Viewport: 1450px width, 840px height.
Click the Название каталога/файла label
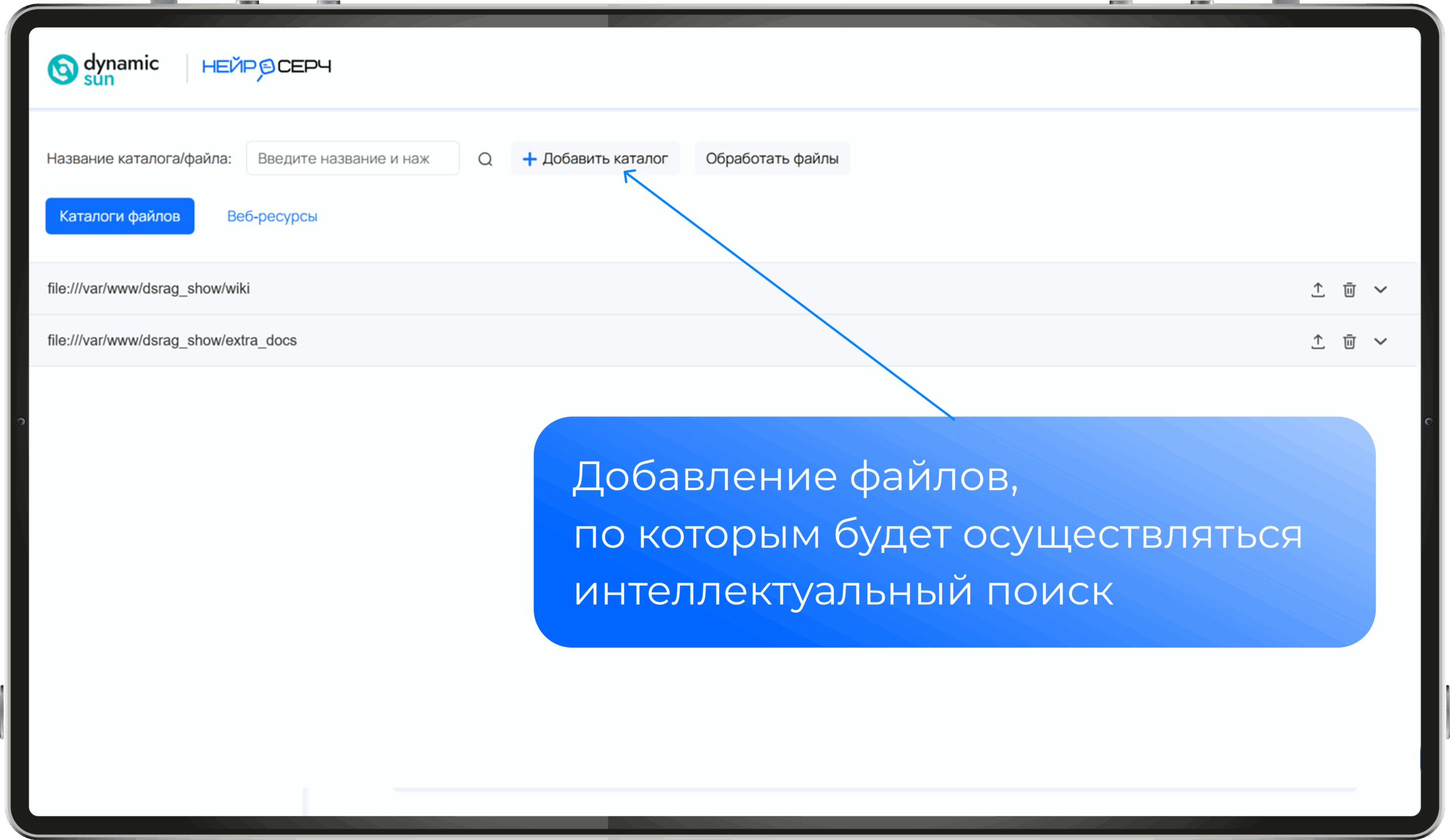(139, 159)
